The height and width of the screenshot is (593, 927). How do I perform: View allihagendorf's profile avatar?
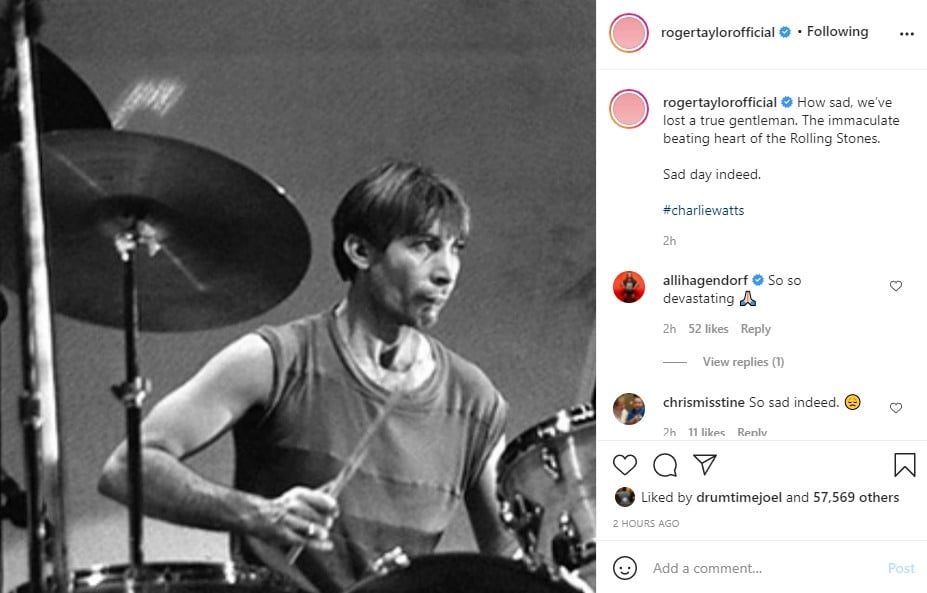[629, 287]
